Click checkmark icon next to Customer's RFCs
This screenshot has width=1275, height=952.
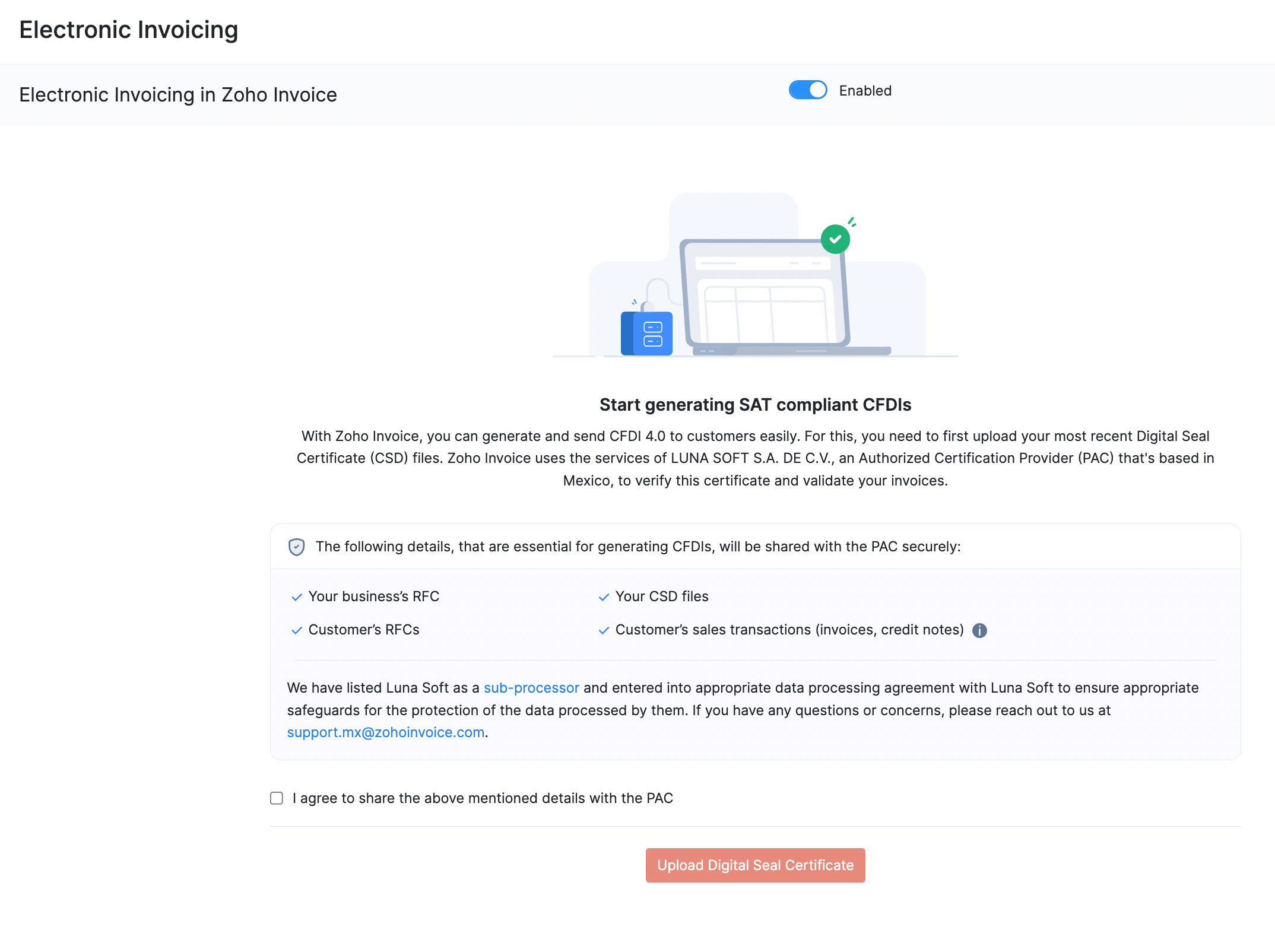click(297, 630)
